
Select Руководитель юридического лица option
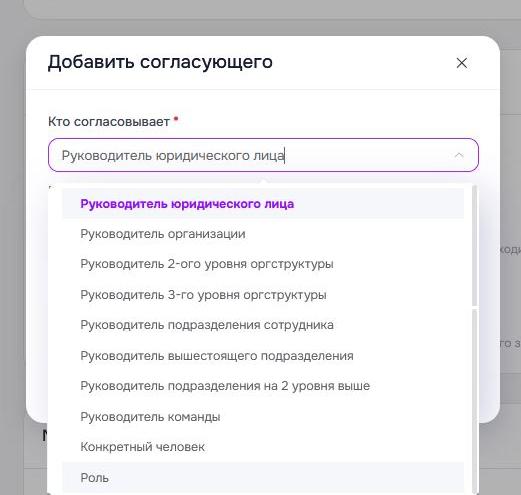click(263, 204)
